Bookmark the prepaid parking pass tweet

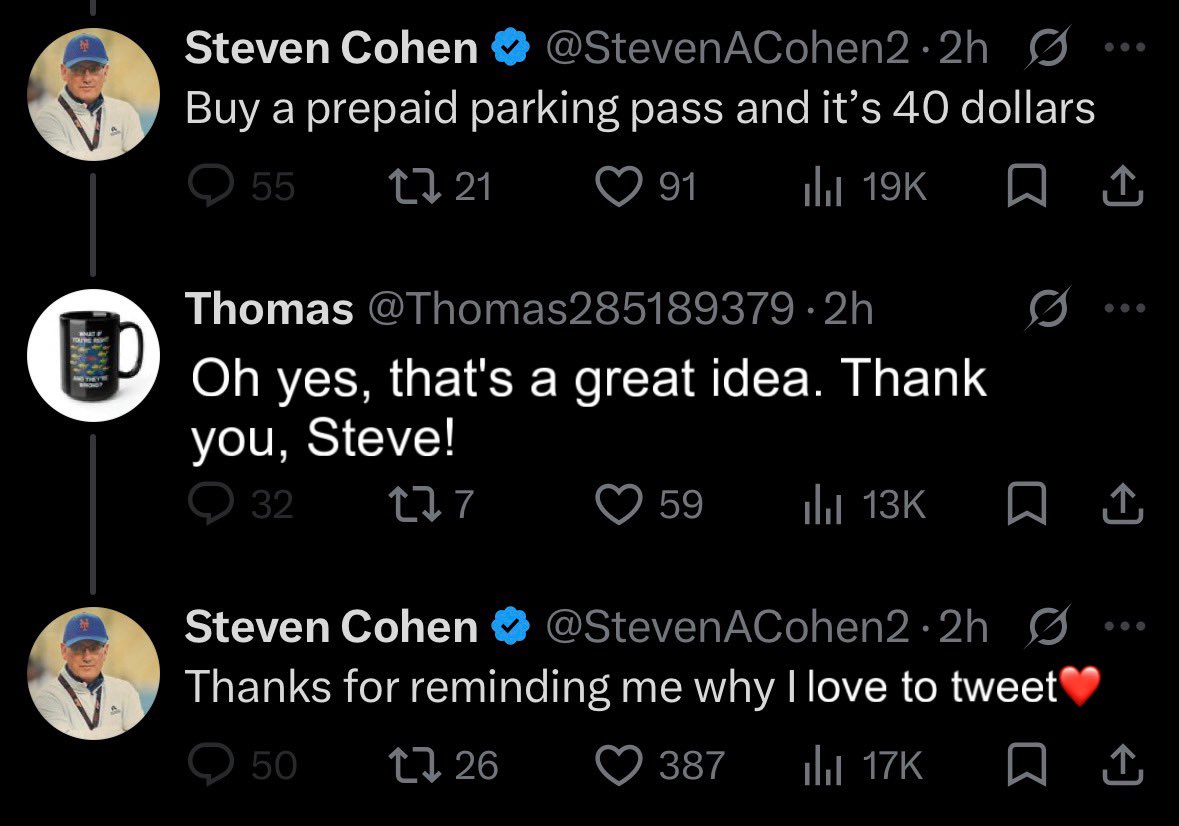1026,186
